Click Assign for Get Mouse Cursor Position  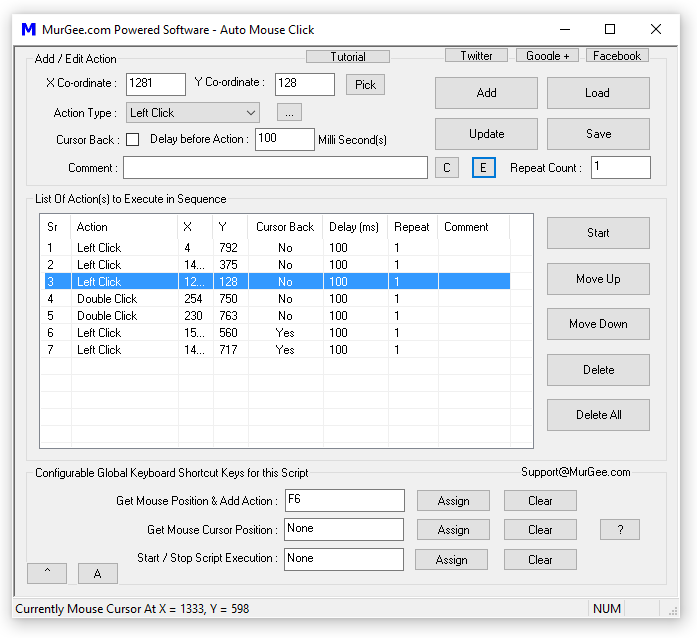point(453,530)
